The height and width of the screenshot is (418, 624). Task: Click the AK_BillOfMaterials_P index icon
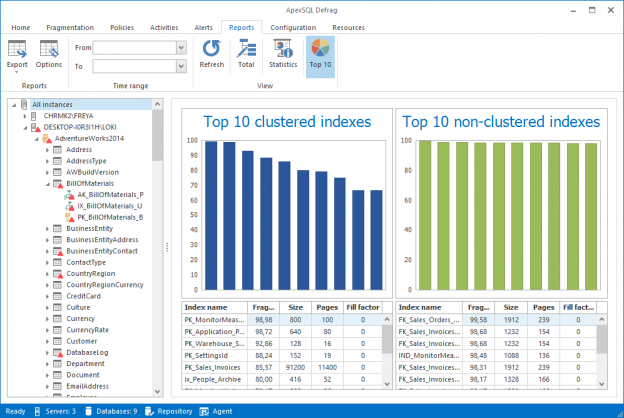[x=69, y=195]
